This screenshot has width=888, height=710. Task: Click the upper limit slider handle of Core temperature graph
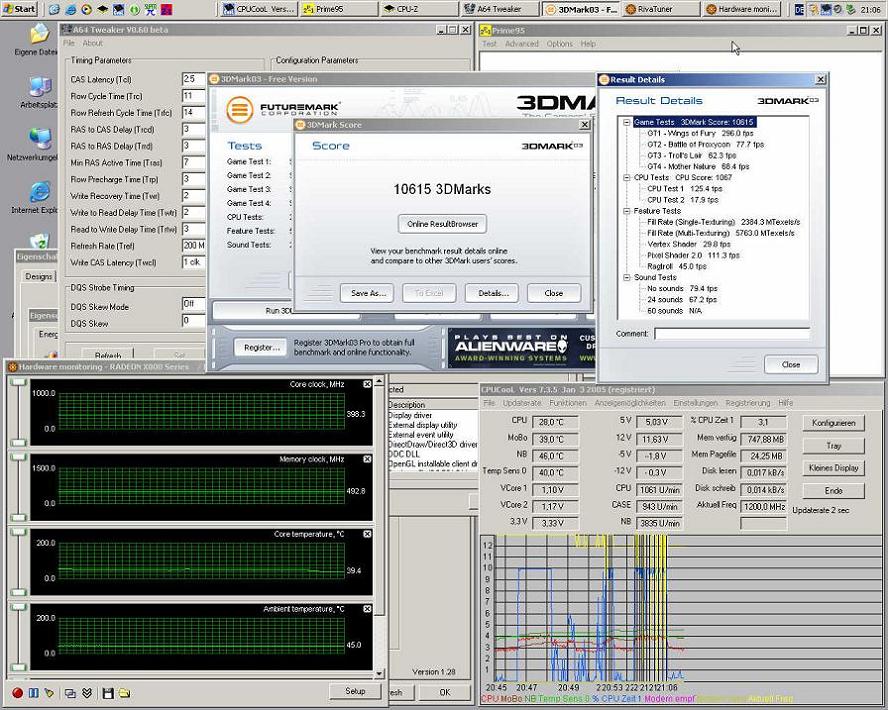click(x=19, y=532)
